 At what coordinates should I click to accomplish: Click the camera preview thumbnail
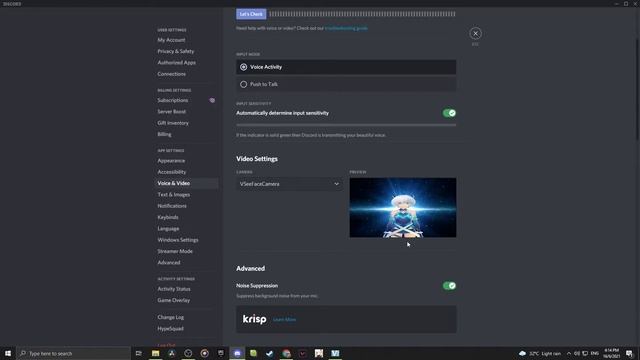point(403,207)
